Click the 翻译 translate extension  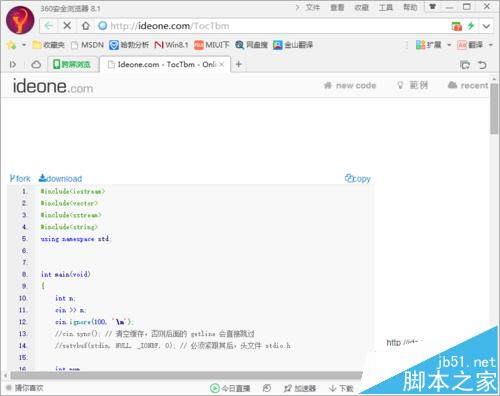pos(470,45)
